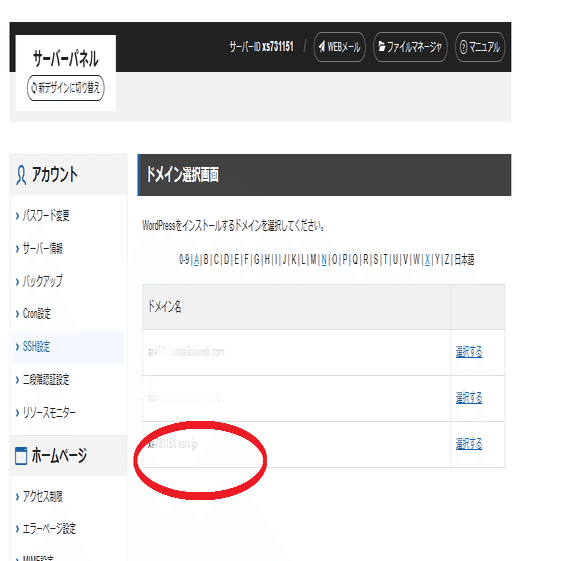This screenshot has width=561, height=561.
Task: Open サーバー情報 in the sidebar
Action: pyautogui.click(x=43, y=248)
